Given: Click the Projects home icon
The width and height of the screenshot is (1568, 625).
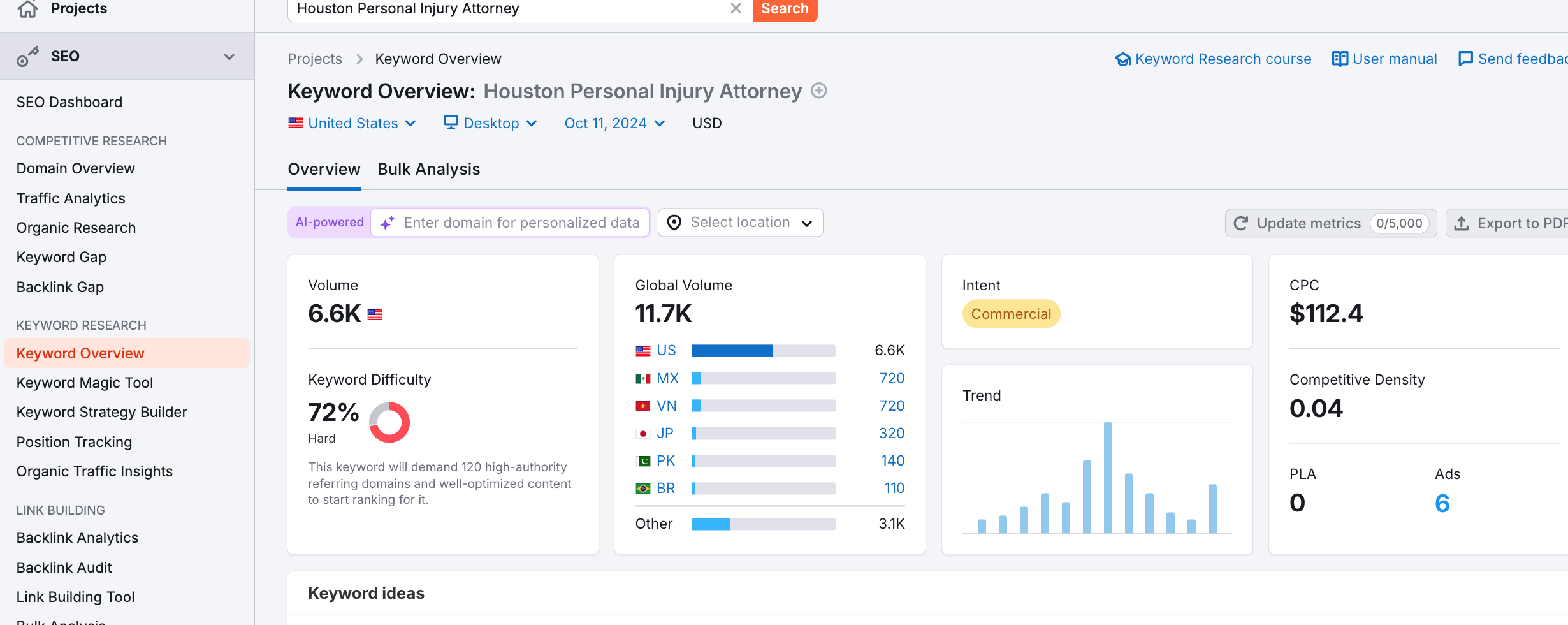Looking at the screenshot, I should pos(27,9).
